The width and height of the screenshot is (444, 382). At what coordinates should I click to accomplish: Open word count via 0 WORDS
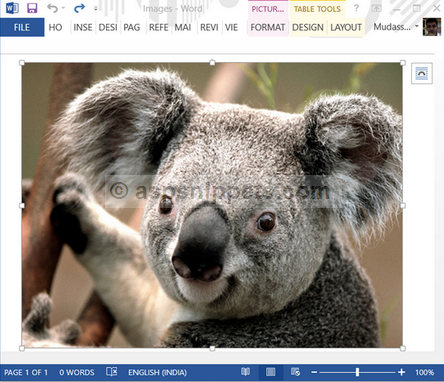pos(77,372)
